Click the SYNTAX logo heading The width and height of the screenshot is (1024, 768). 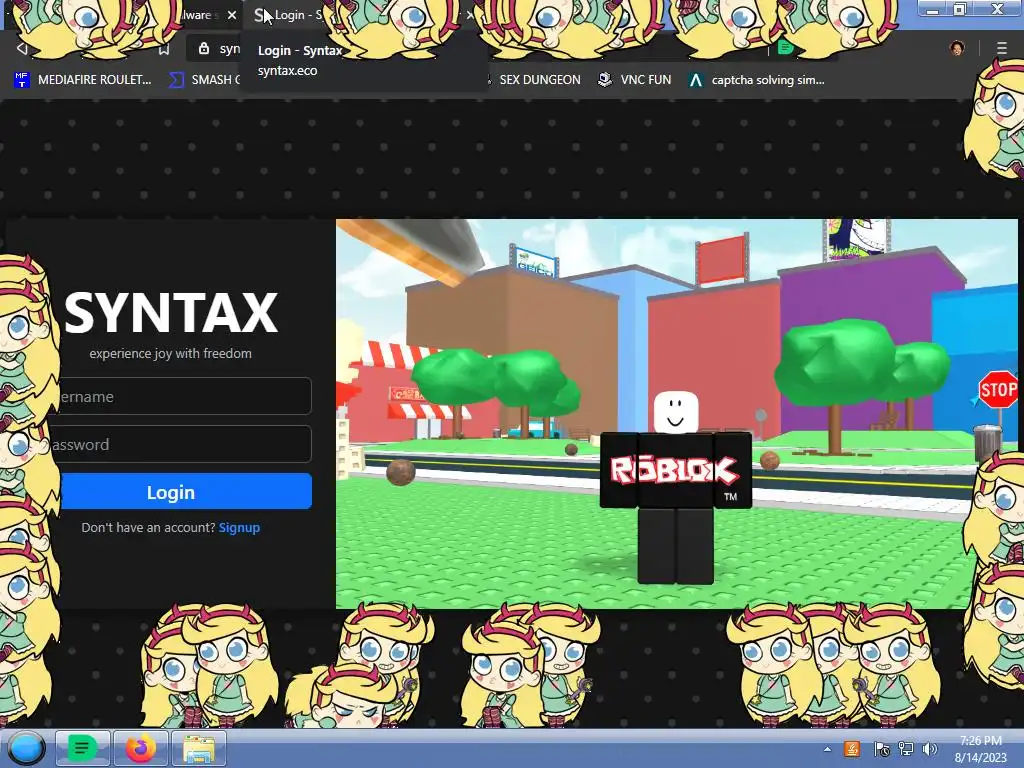coord(171,313)
